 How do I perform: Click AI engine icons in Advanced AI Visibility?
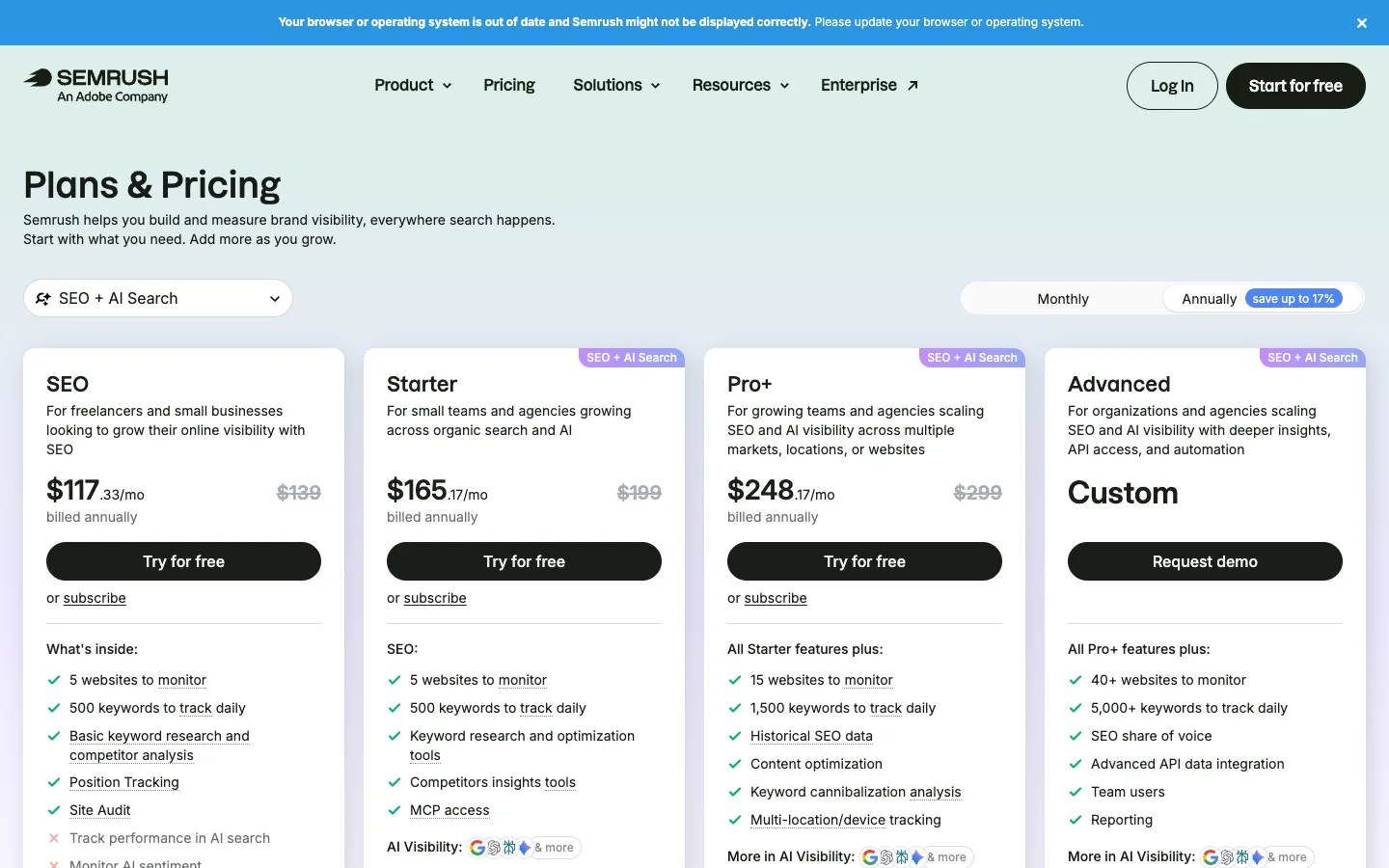(1234, 856)
